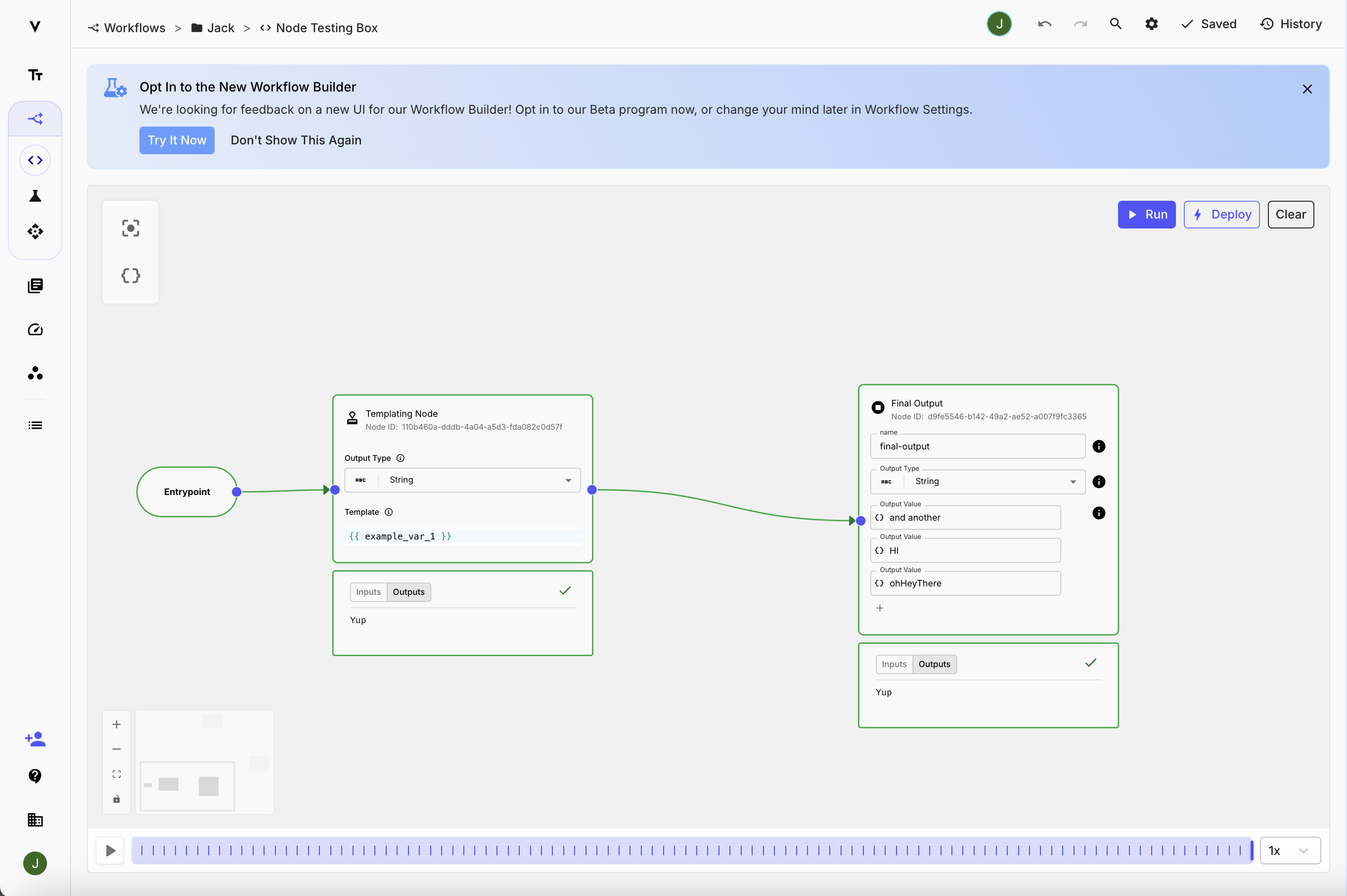The width and height of the screenshot is (1347, 896).
Task: Click the search magnifier icon
Action: pos(1115,24)
